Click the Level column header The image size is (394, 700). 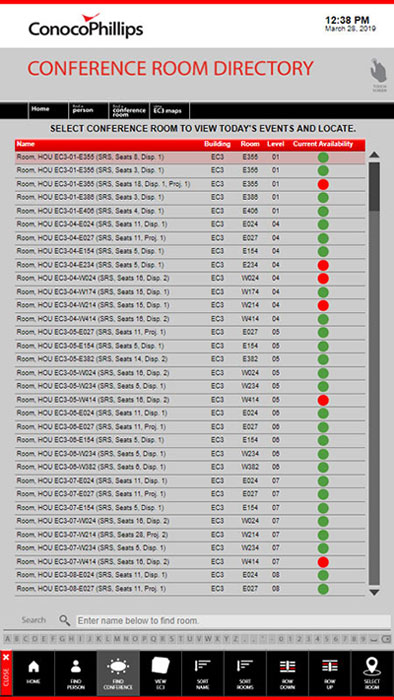tap(276, 144)
